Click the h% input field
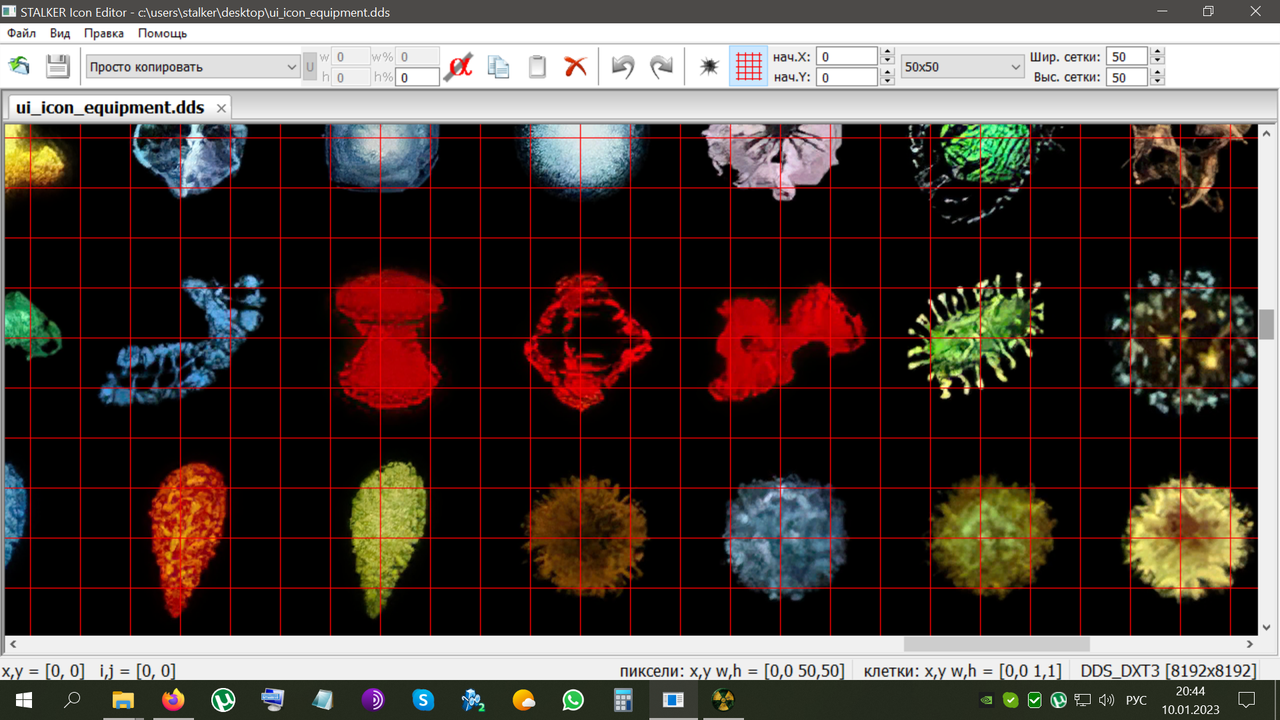Viewport: 1280px width, 720px height. [x=418, y=77]
